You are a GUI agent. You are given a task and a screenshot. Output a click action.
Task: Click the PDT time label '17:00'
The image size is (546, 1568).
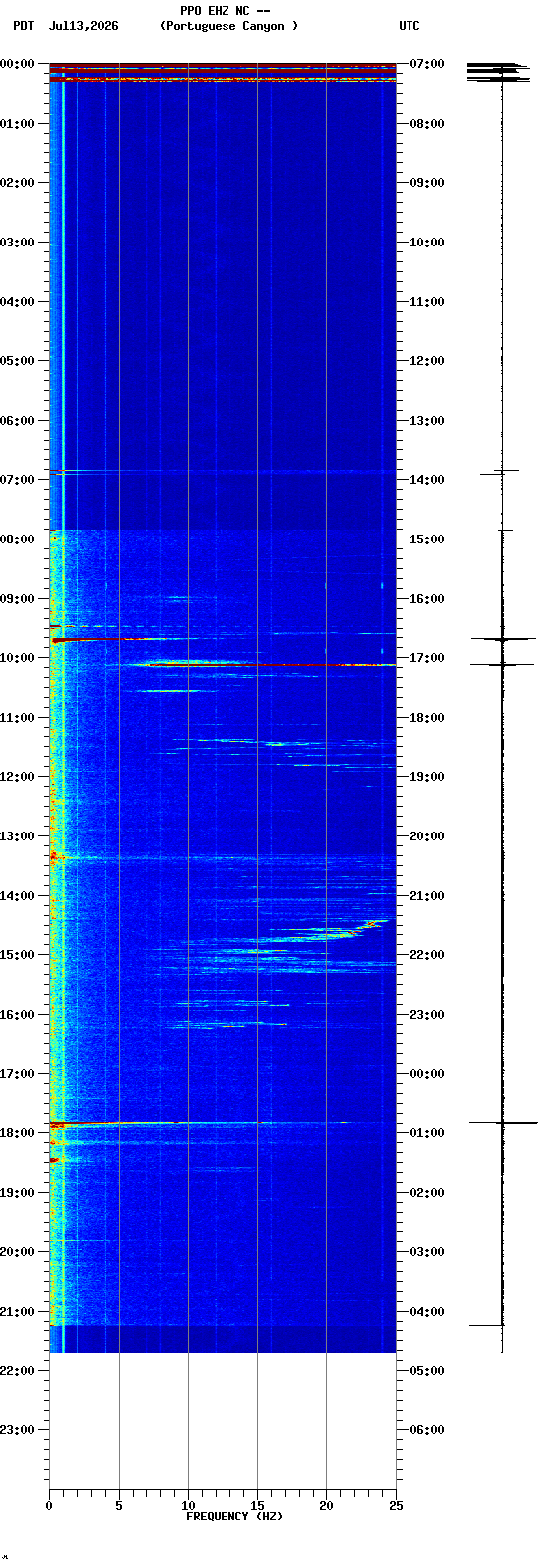pyautogui.click(x=18, y=1074)
